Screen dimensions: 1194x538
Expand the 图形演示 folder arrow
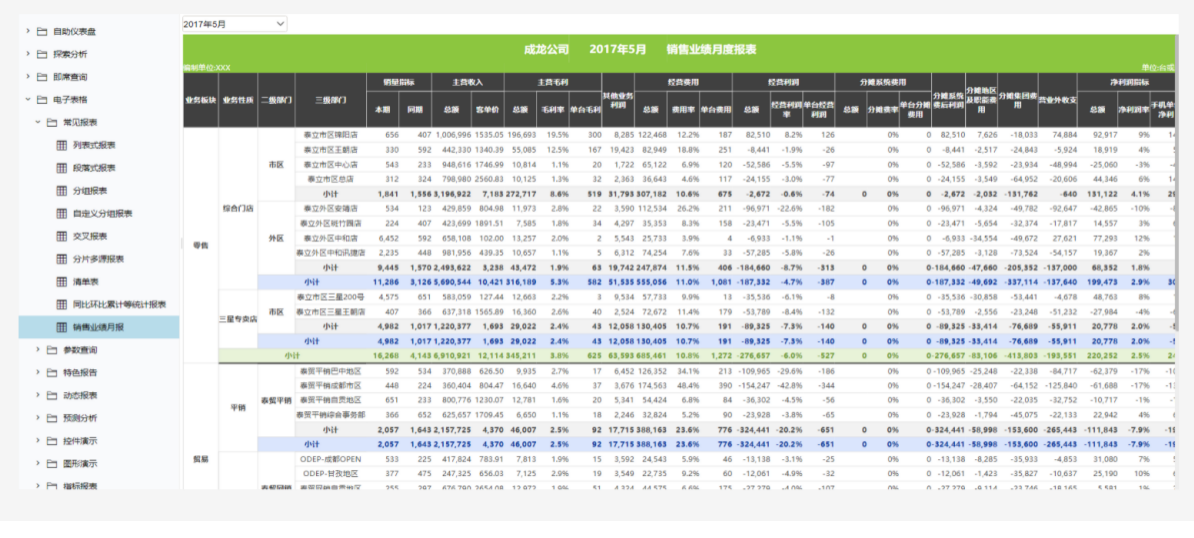point(37,463)
